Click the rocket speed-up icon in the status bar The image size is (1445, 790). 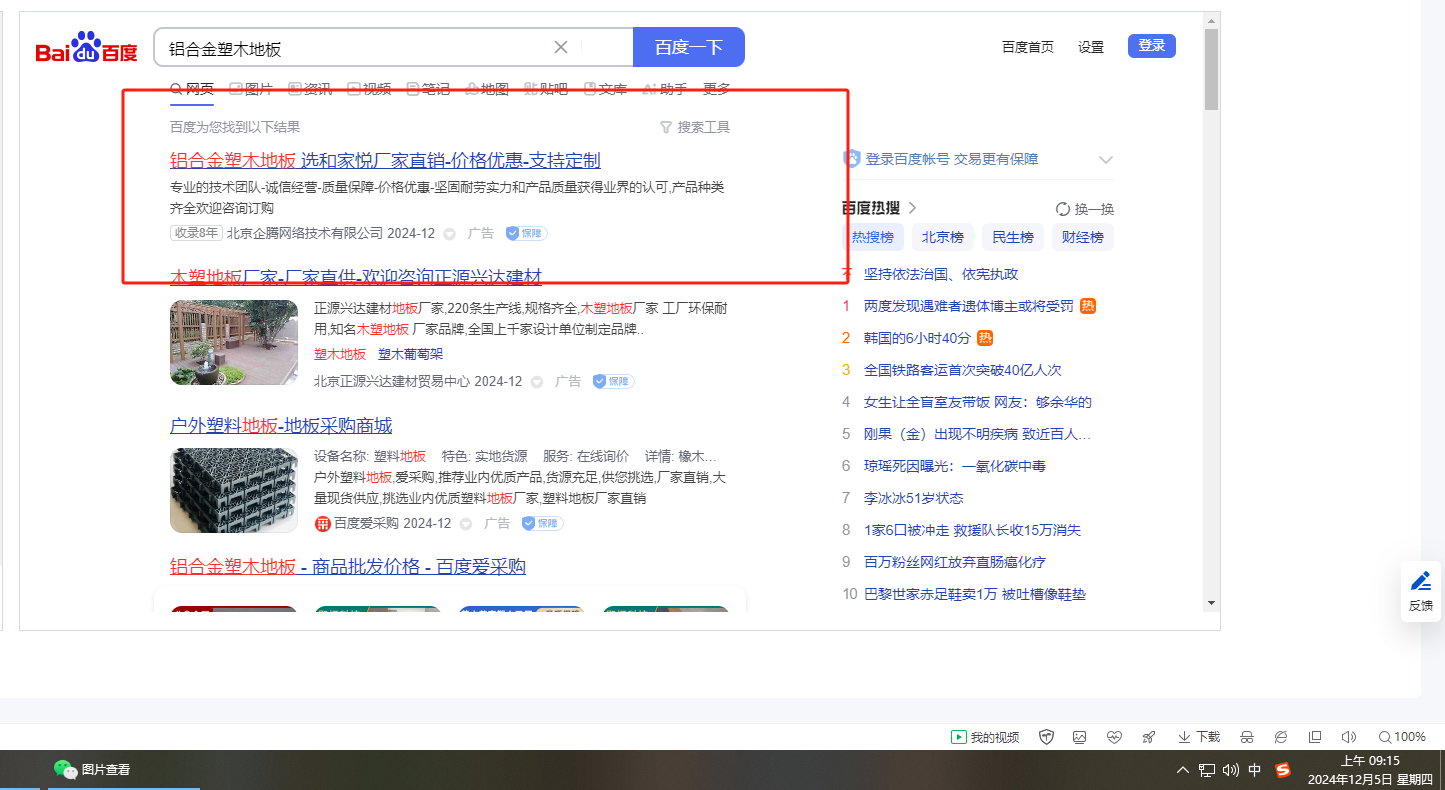point(1149,737)
